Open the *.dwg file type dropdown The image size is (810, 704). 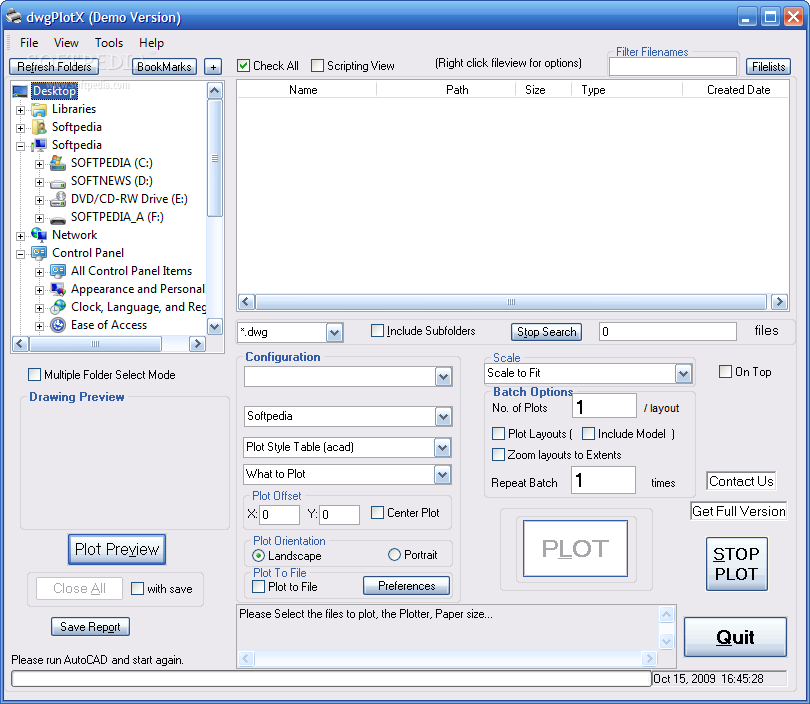[x=334, y=333]
